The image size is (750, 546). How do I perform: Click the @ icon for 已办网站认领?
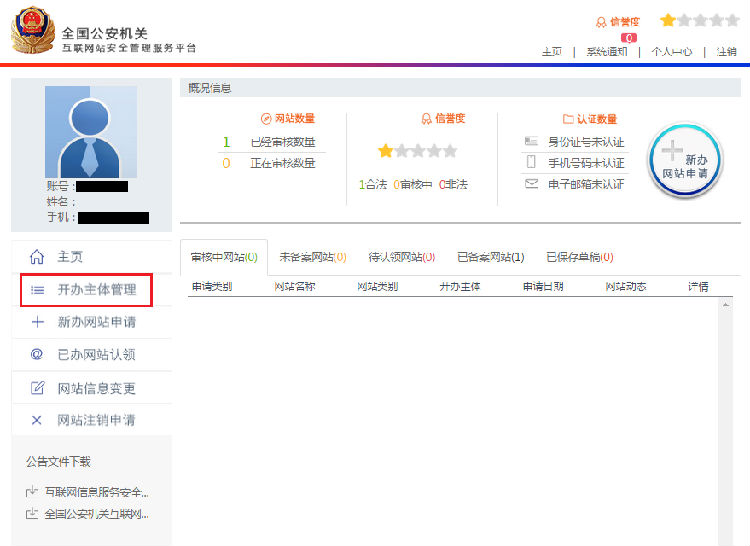coord(37,355)
